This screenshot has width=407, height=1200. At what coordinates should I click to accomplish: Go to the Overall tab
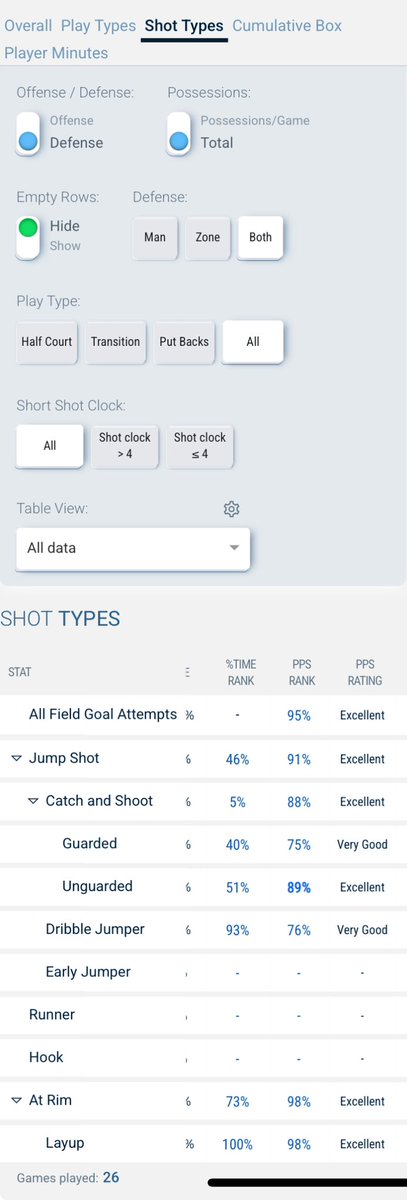tap(28, 25)
